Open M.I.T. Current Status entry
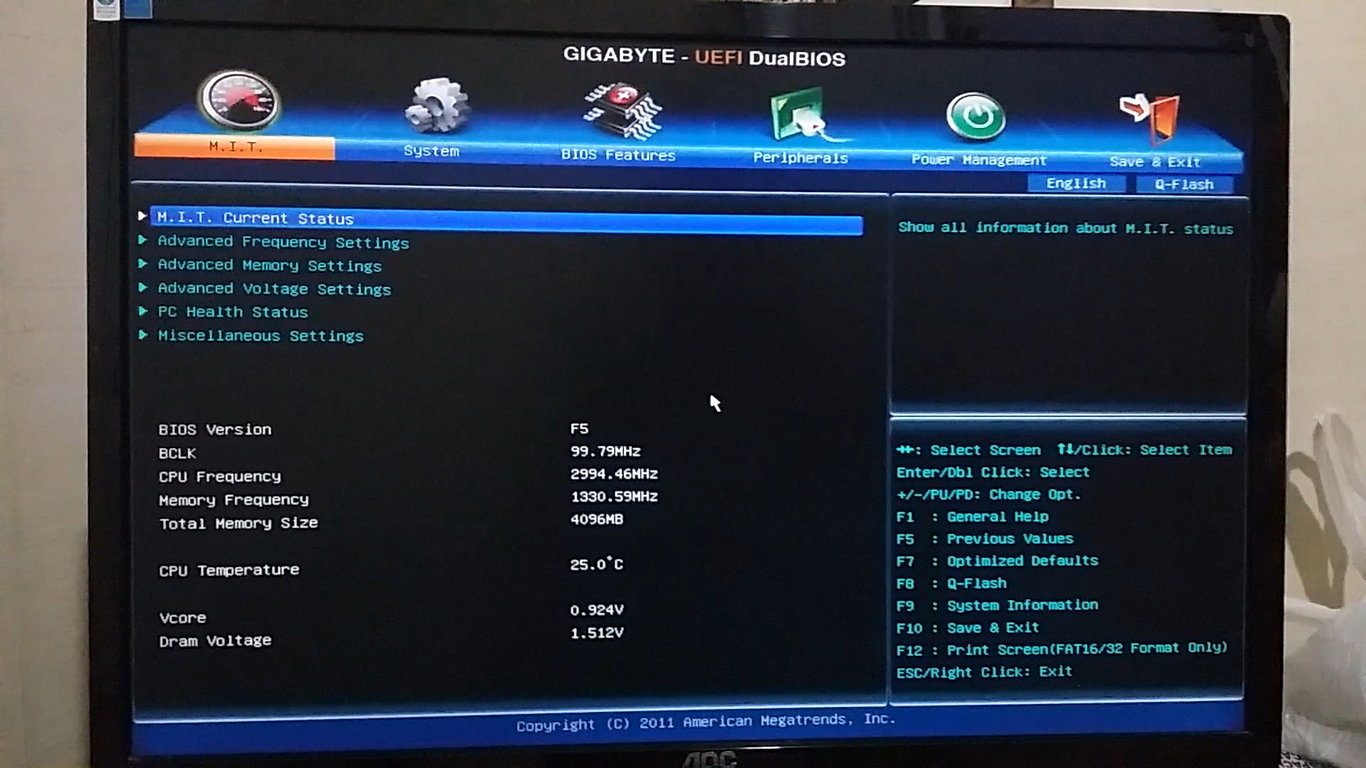This screenshot has height=768, width=1366. coord(506,220)
